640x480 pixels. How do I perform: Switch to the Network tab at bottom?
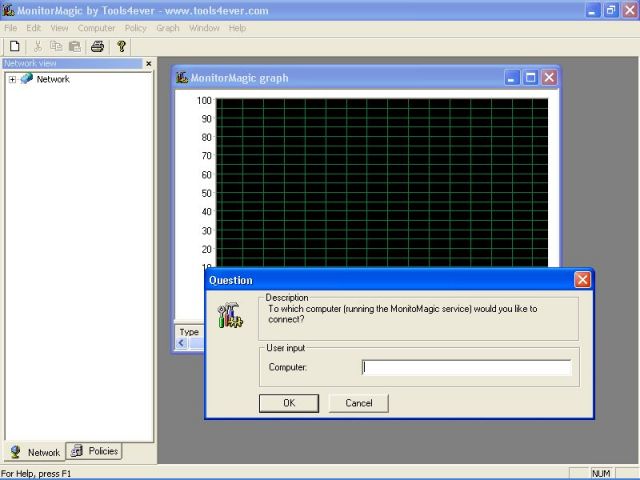[x=35, y=452]
